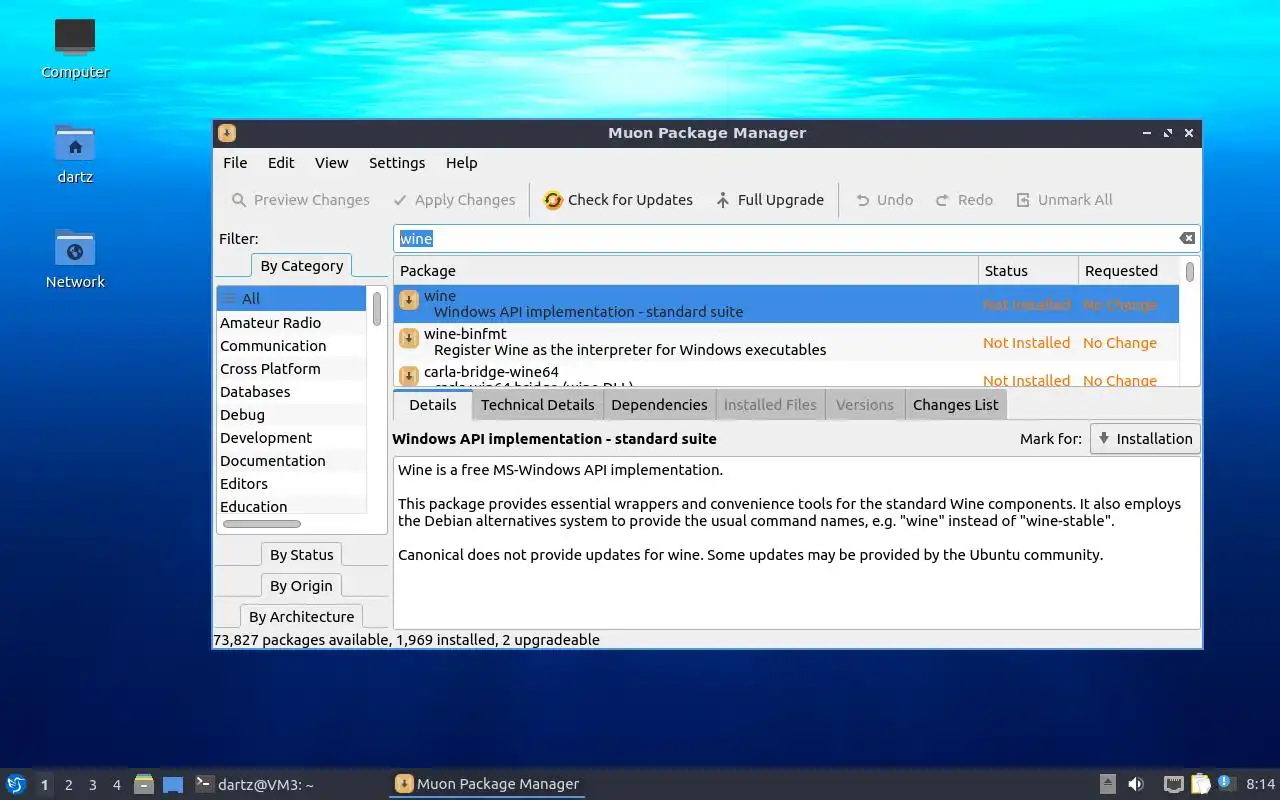Expand the By Architecture filter section
1280x800 pixels.
click(x=302, y=617)
